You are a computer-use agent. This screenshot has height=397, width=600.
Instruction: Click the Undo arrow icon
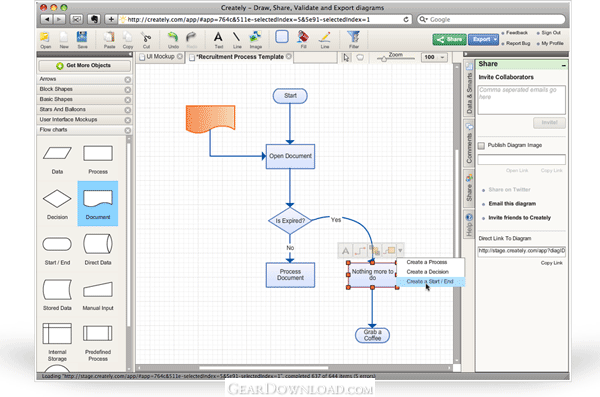[x=173, y=37]
